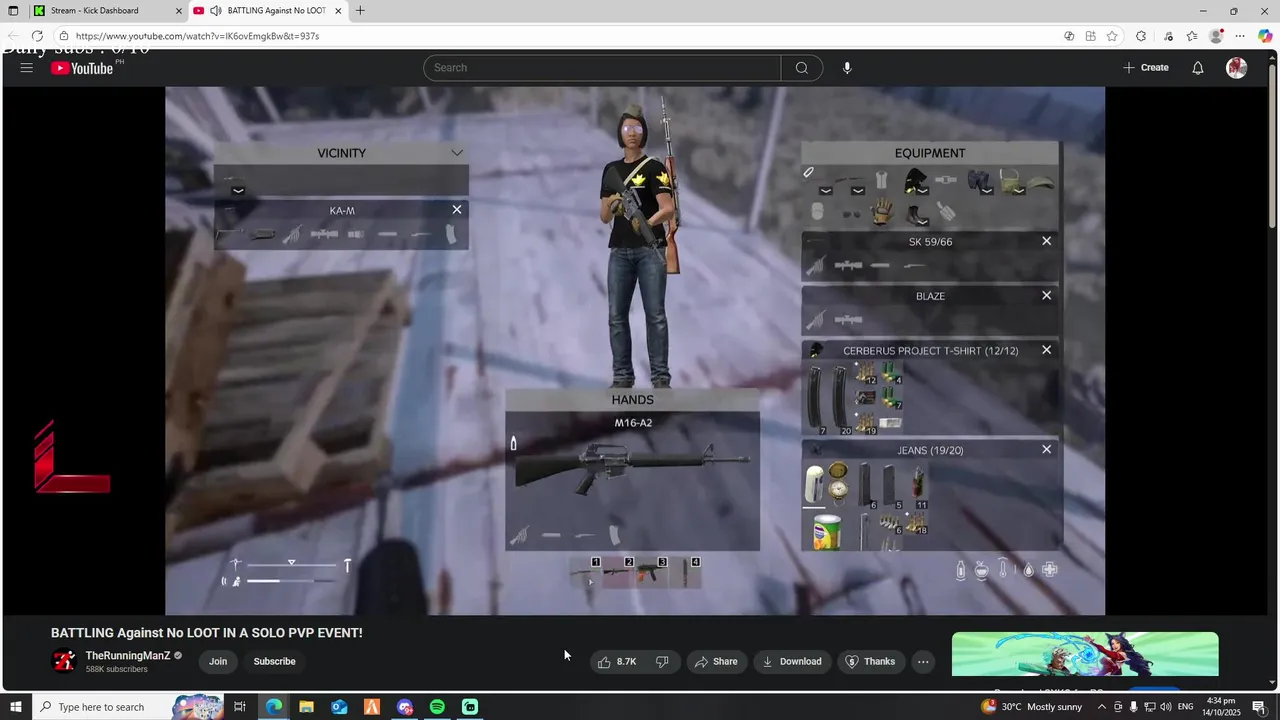Start voice search with the microphone icon
1280x720 pixels.
(847, 68)
